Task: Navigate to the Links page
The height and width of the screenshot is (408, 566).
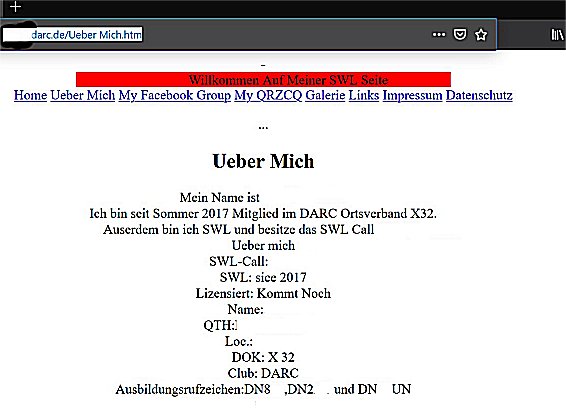Action: pos(364,95)
